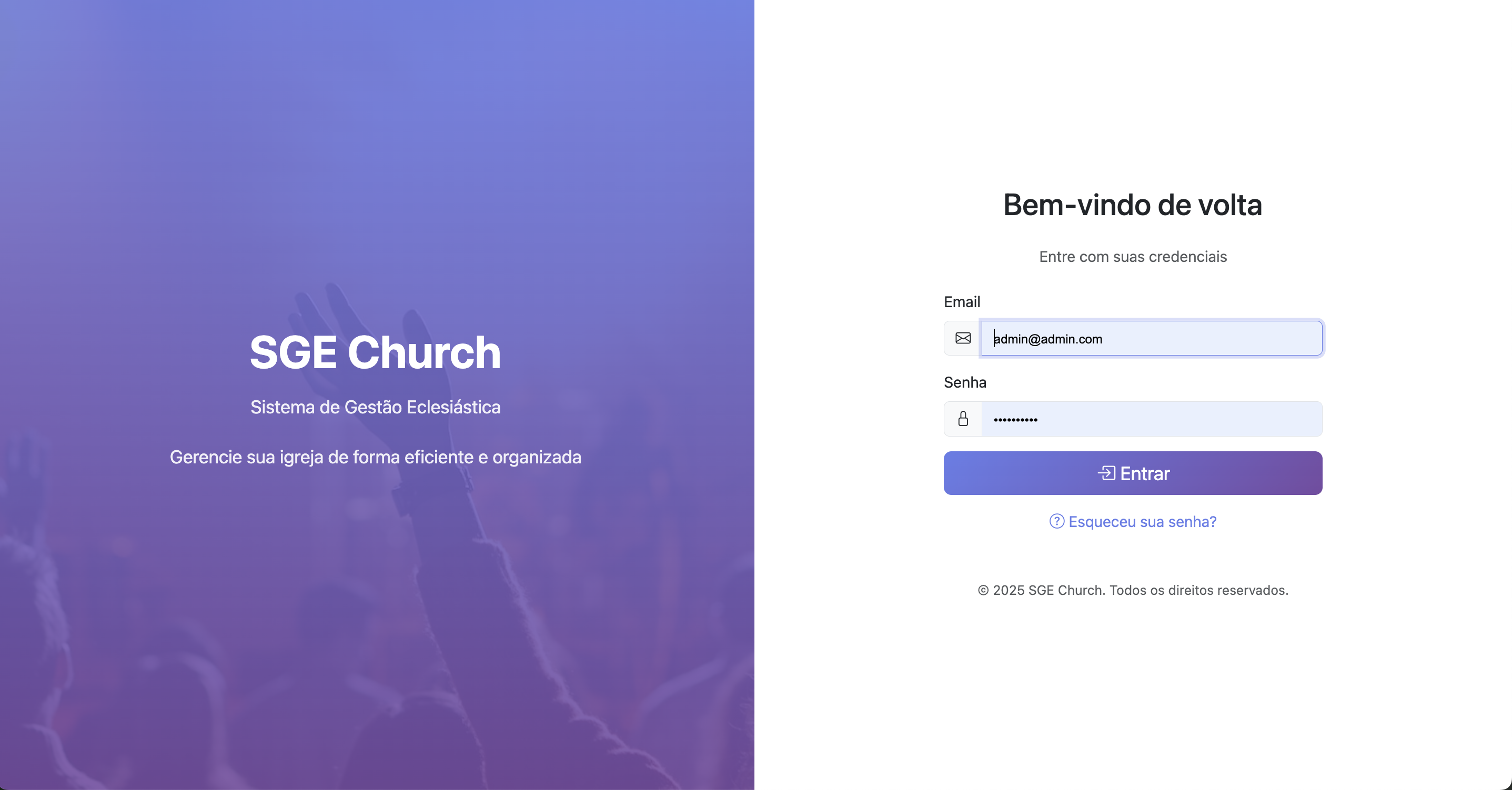Image resolution: width=1512 pixels, height=790 pixels.
Task: Click the "Gerencie sua igreja" tagline
Action: (375, 457)
